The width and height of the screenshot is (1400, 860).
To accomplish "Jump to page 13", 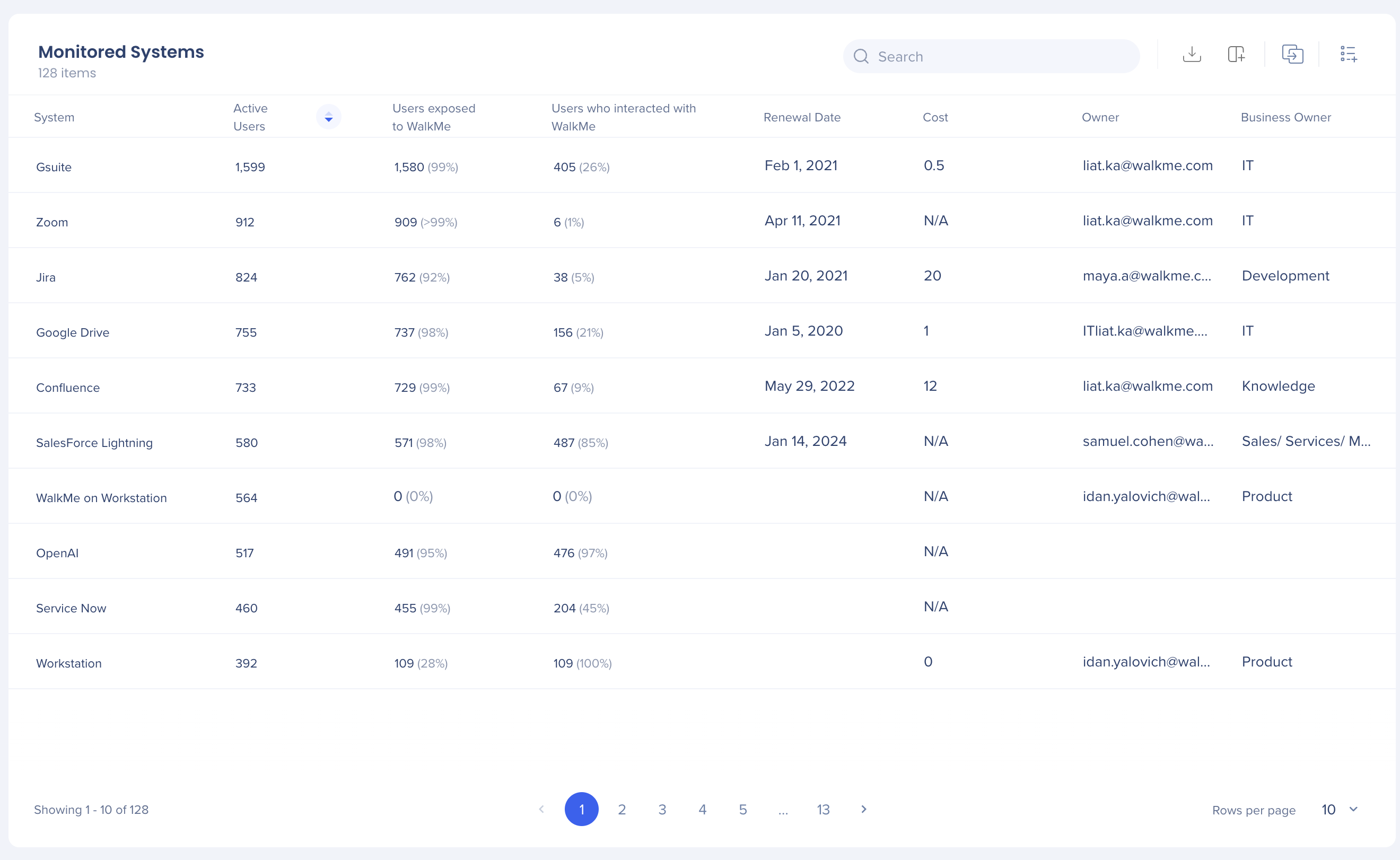I will (x=822, y=810).
